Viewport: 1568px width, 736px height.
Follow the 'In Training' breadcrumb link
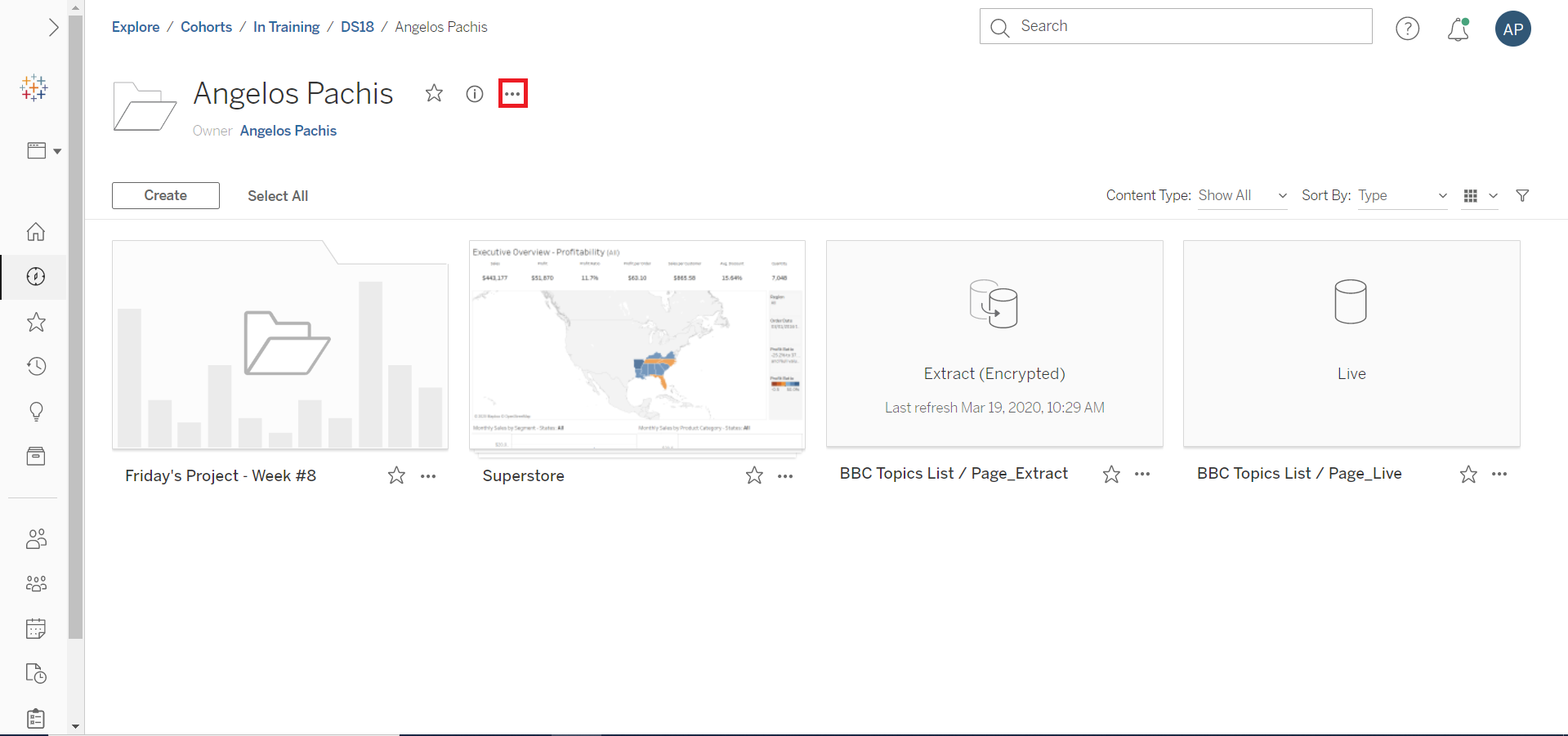286,26
